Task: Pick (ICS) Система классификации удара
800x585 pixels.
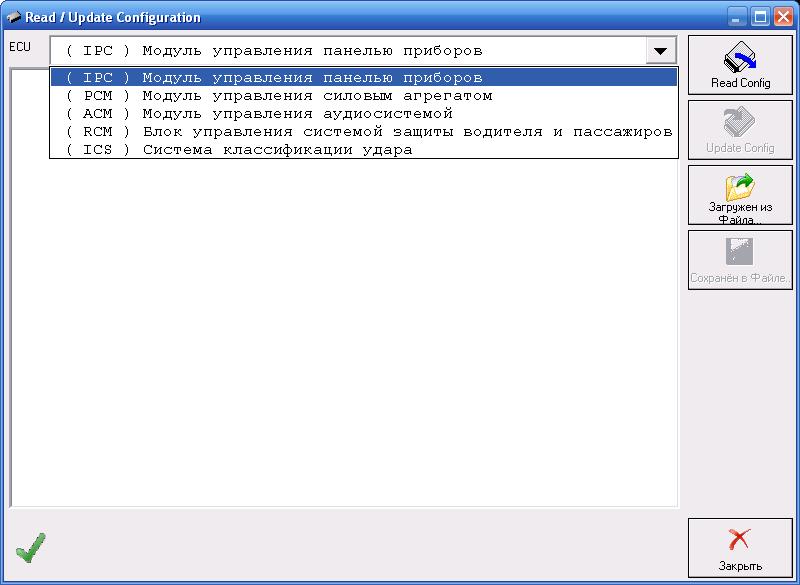Action: click(364, 149)
